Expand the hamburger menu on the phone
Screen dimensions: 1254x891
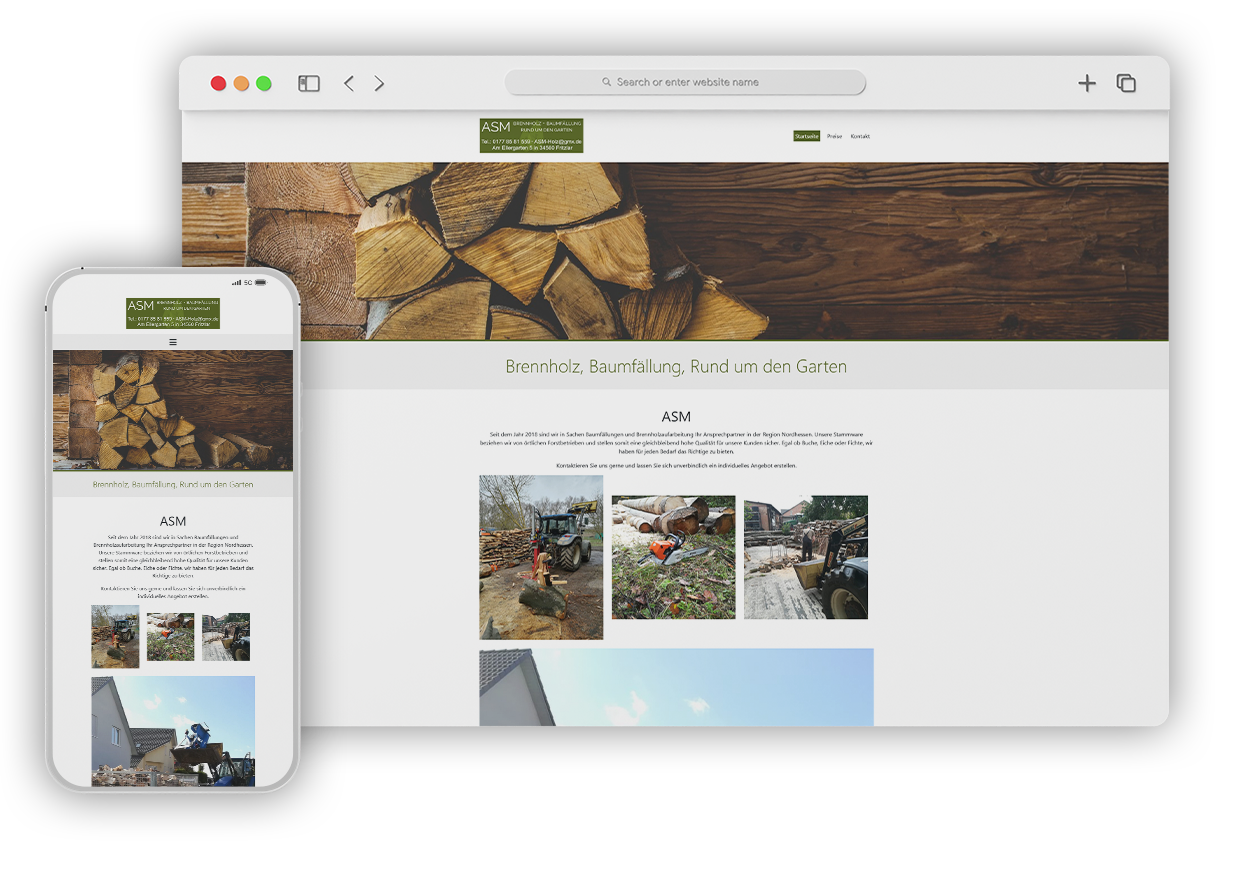(173, 342)
